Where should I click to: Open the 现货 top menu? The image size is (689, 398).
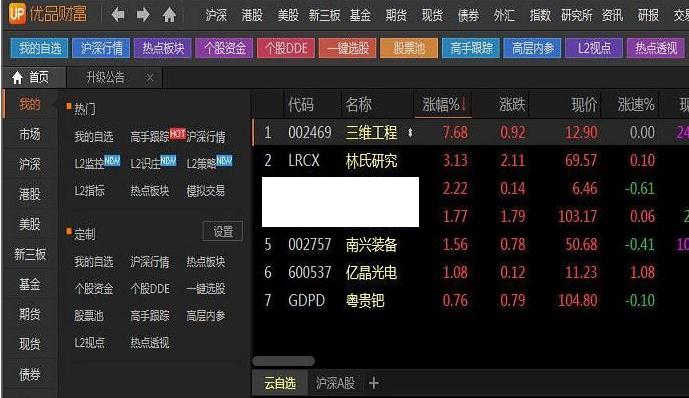[x=432, y=15]
